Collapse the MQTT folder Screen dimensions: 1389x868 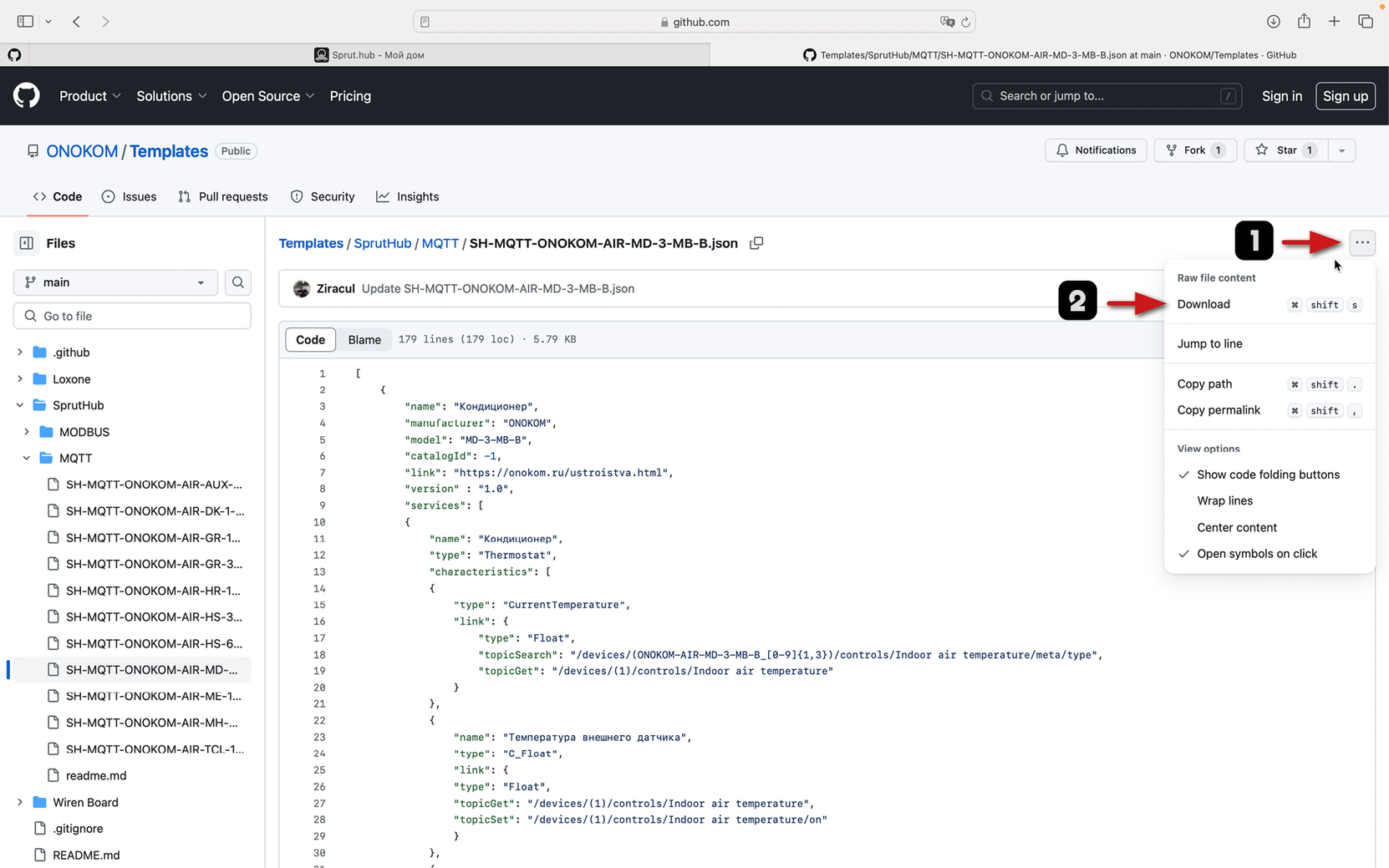click(x=27, y=459)
